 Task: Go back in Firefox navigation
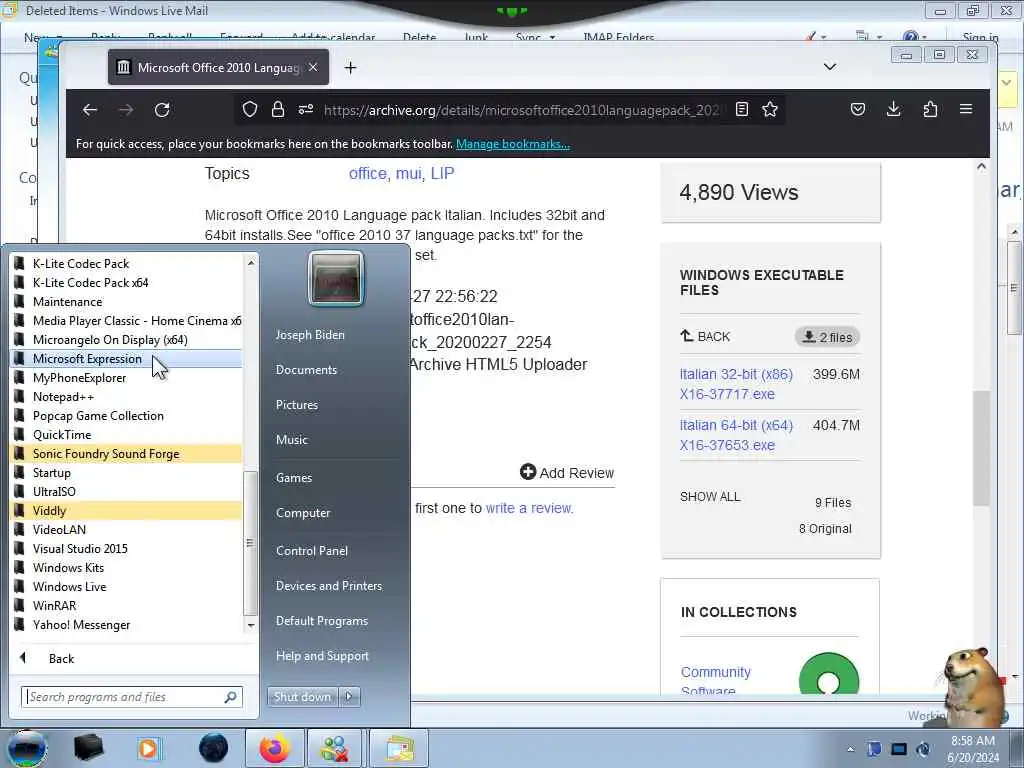89,110
